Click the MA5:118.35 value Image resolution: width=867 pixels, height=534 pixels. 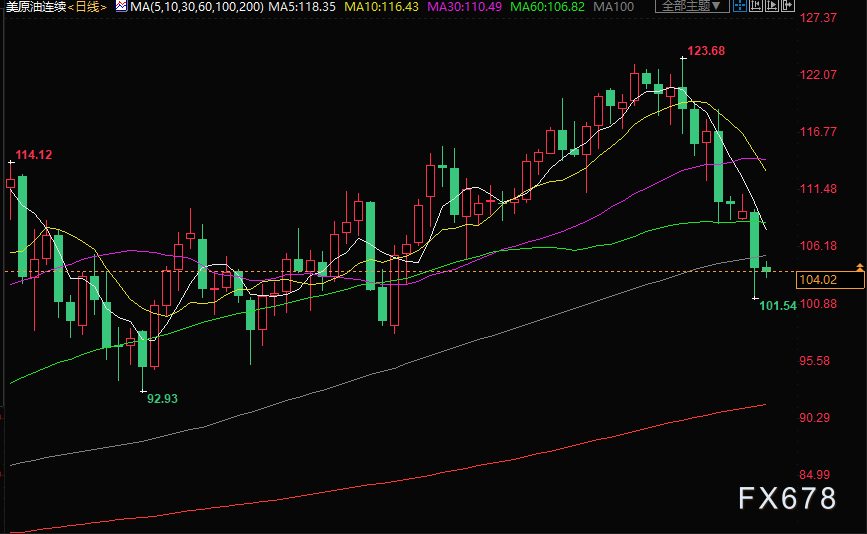302,7
